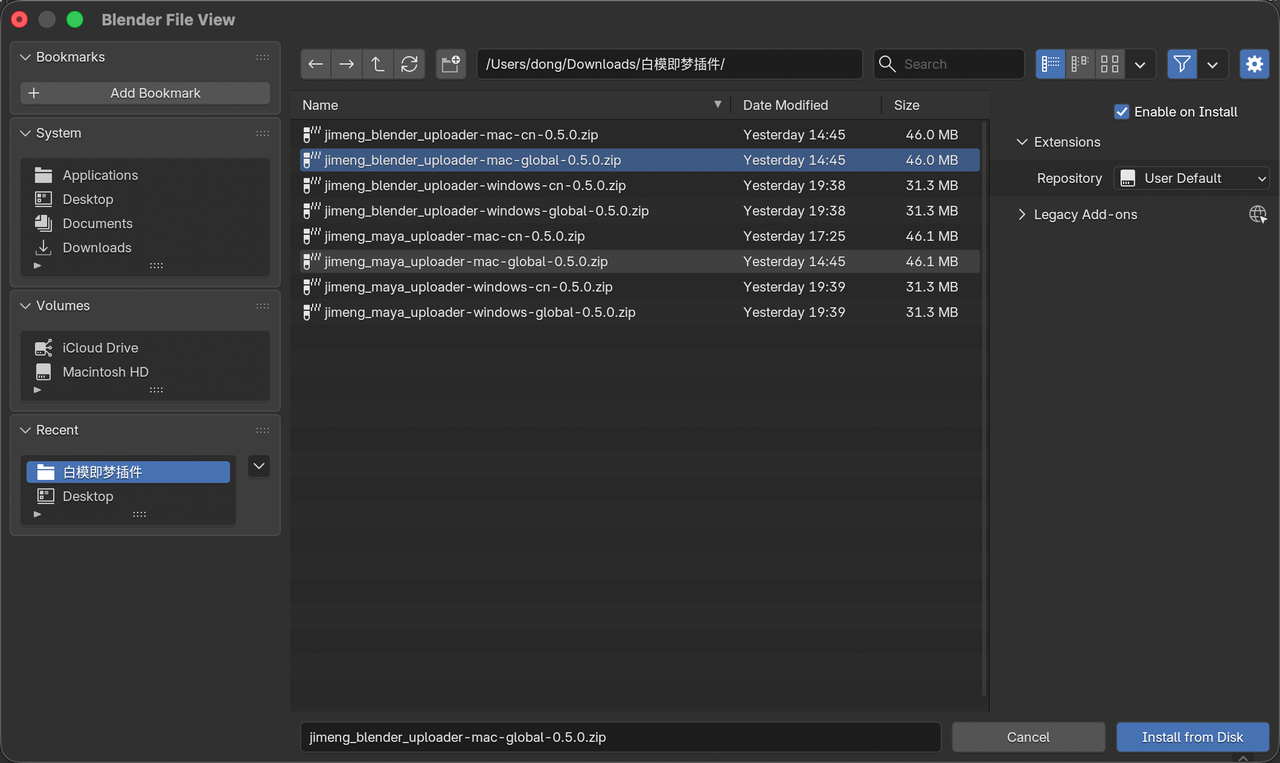Open Downloads in System list
This screenshot has width=1280, height=763.
[x=145, y=247]
